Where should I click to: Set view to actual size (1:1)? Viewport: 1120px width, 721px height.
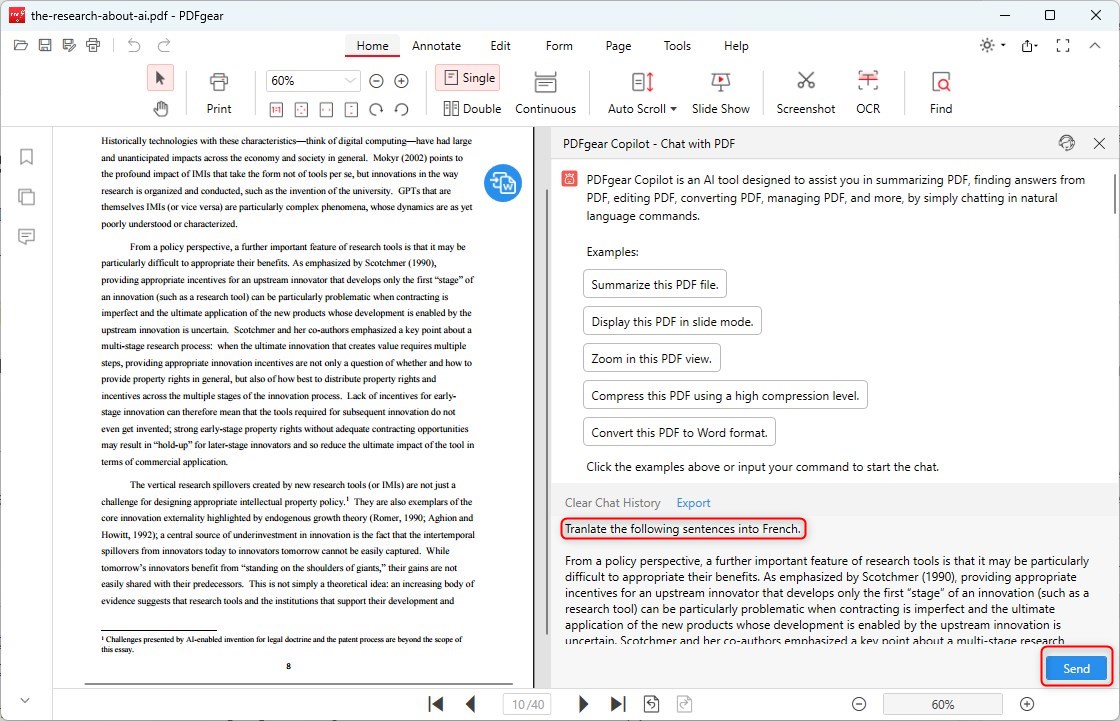(x=276, y=109)
